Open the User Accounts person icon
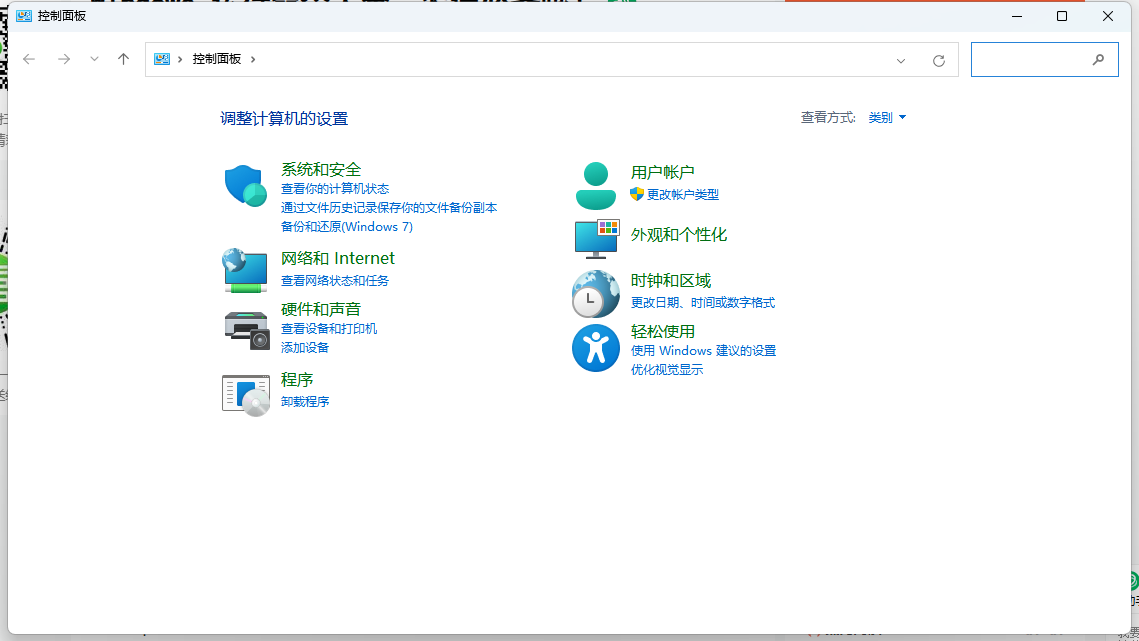The height and width of the screenshot is (641, 1139). coord(596,186)
